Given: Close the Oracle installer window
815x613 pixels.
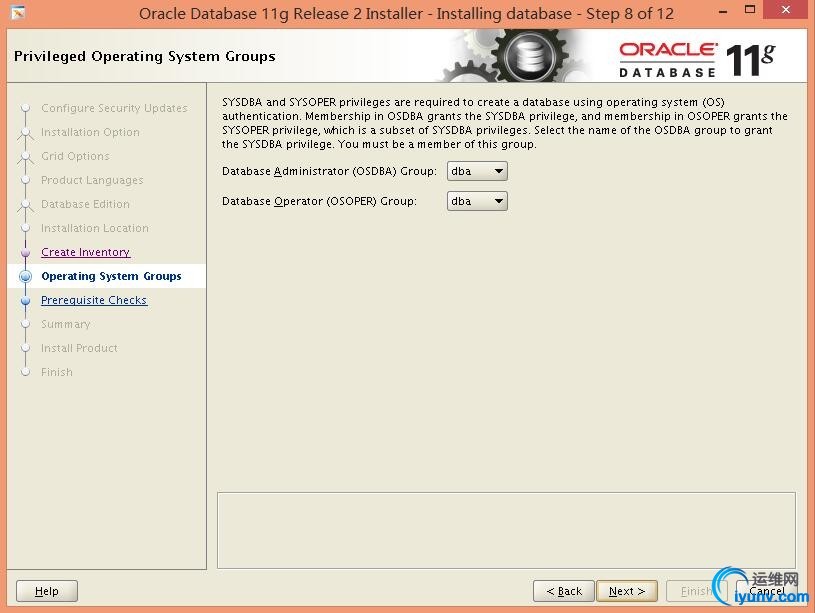Looking at the screenshot, I should pos(785,10).
